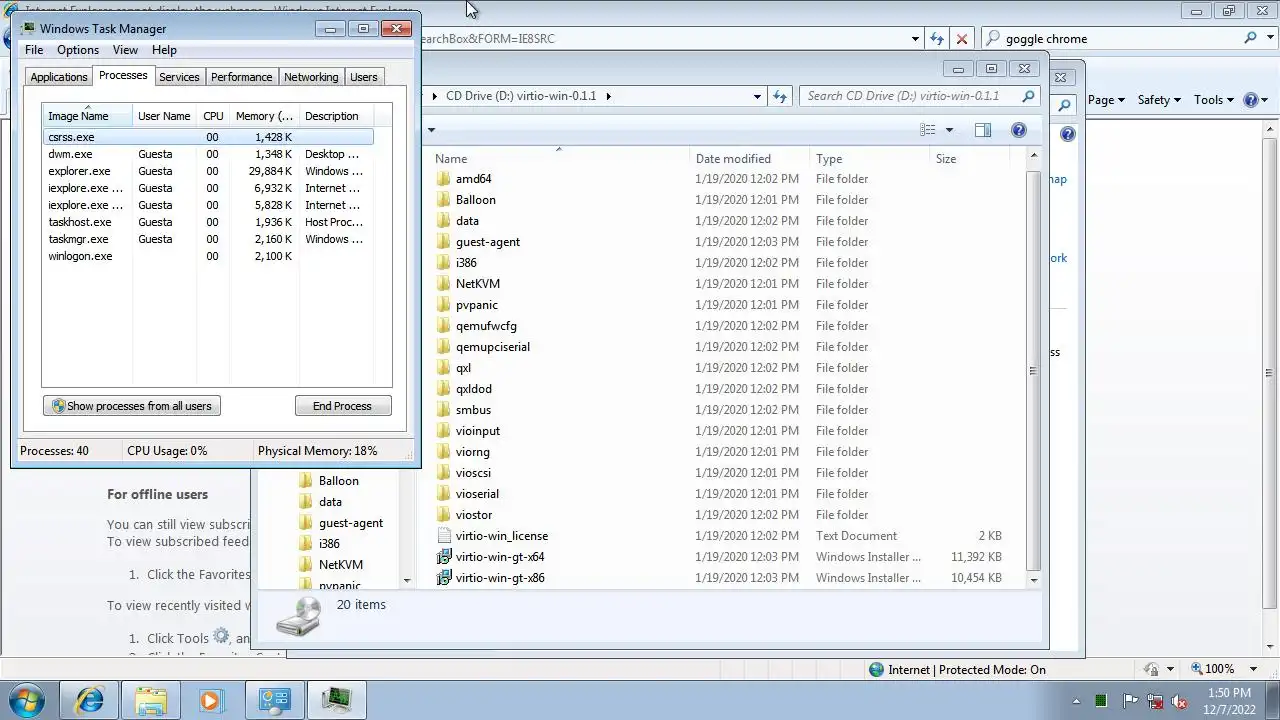
Task: Switch to the Performance tab
Action: tap(241, 77)
